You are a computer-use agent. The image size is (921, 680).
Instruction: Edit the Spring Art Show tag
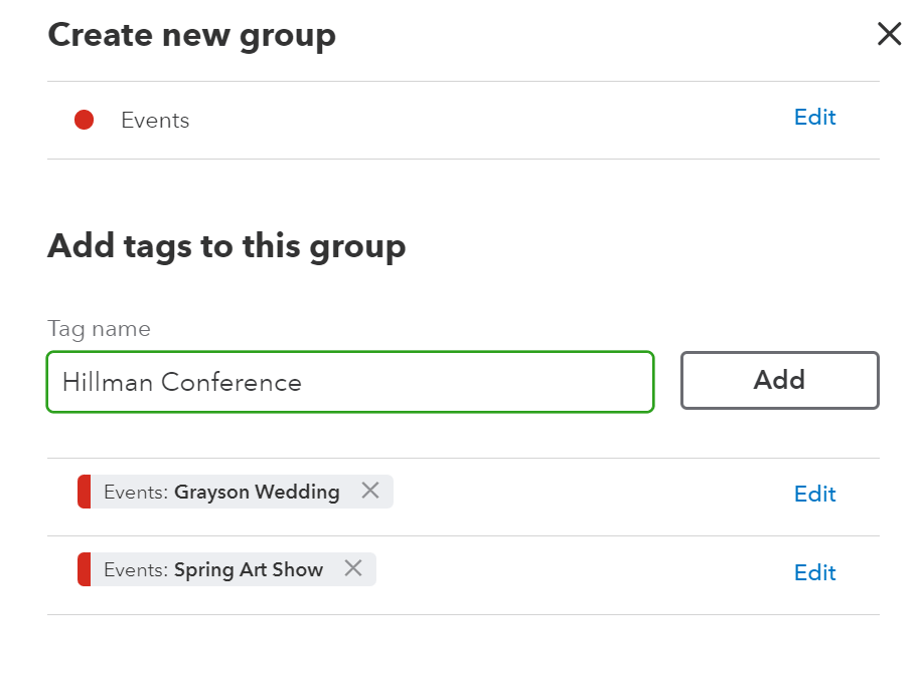[814, 572]
